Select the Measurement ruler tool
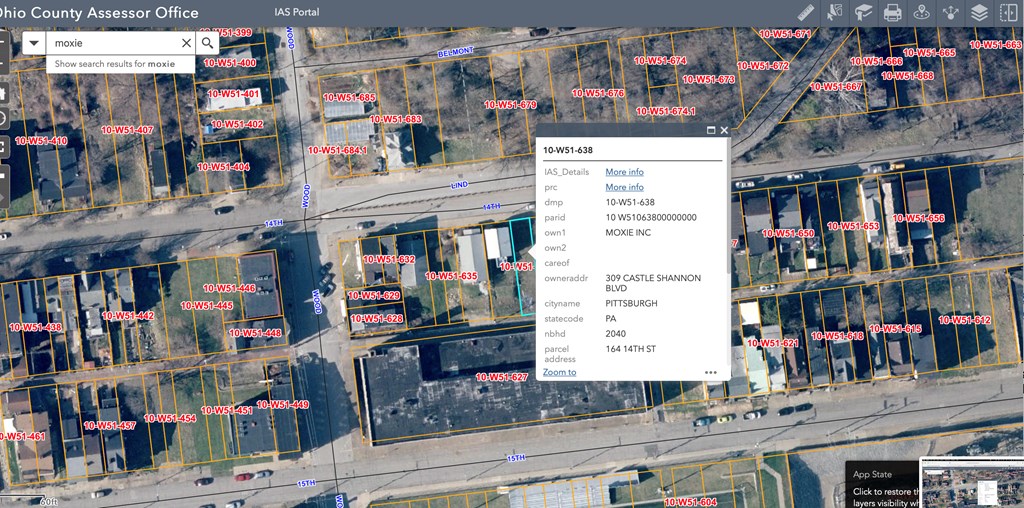This screenshot has height=508, width=1024. click(x=806, y=13)
